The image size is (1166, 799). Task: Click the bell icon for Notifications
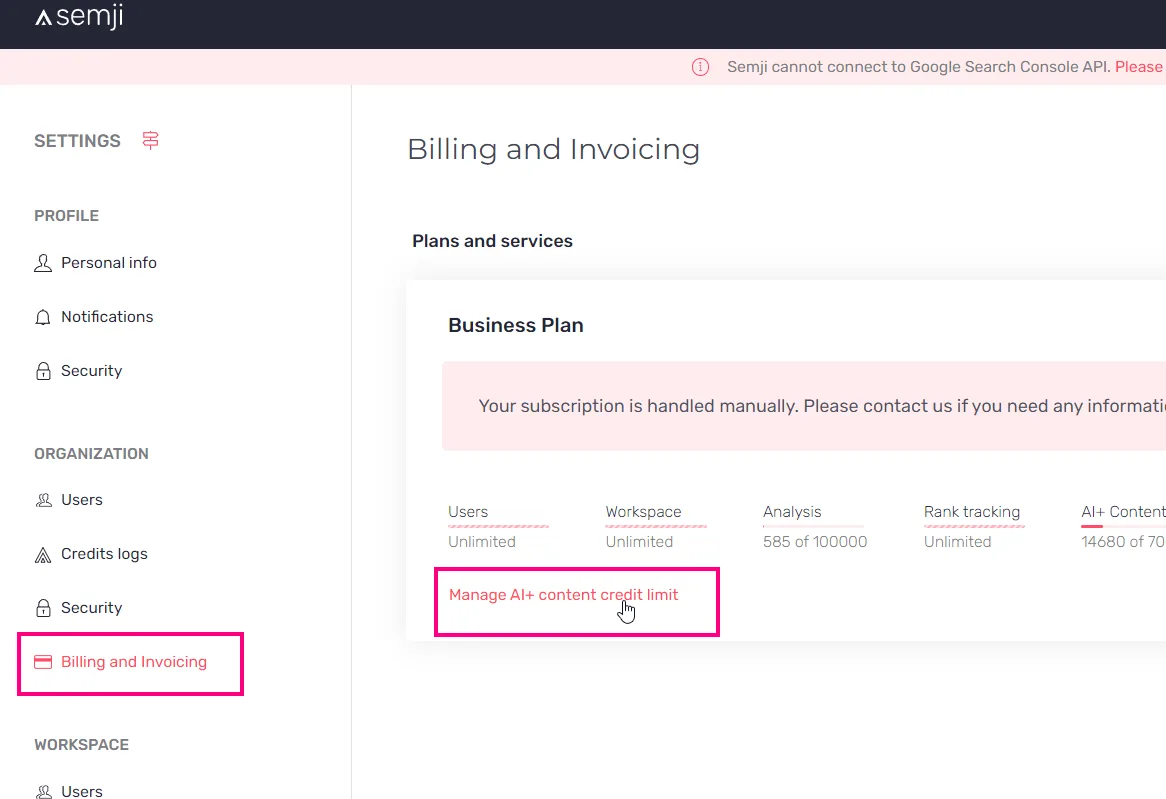[43, 317]
